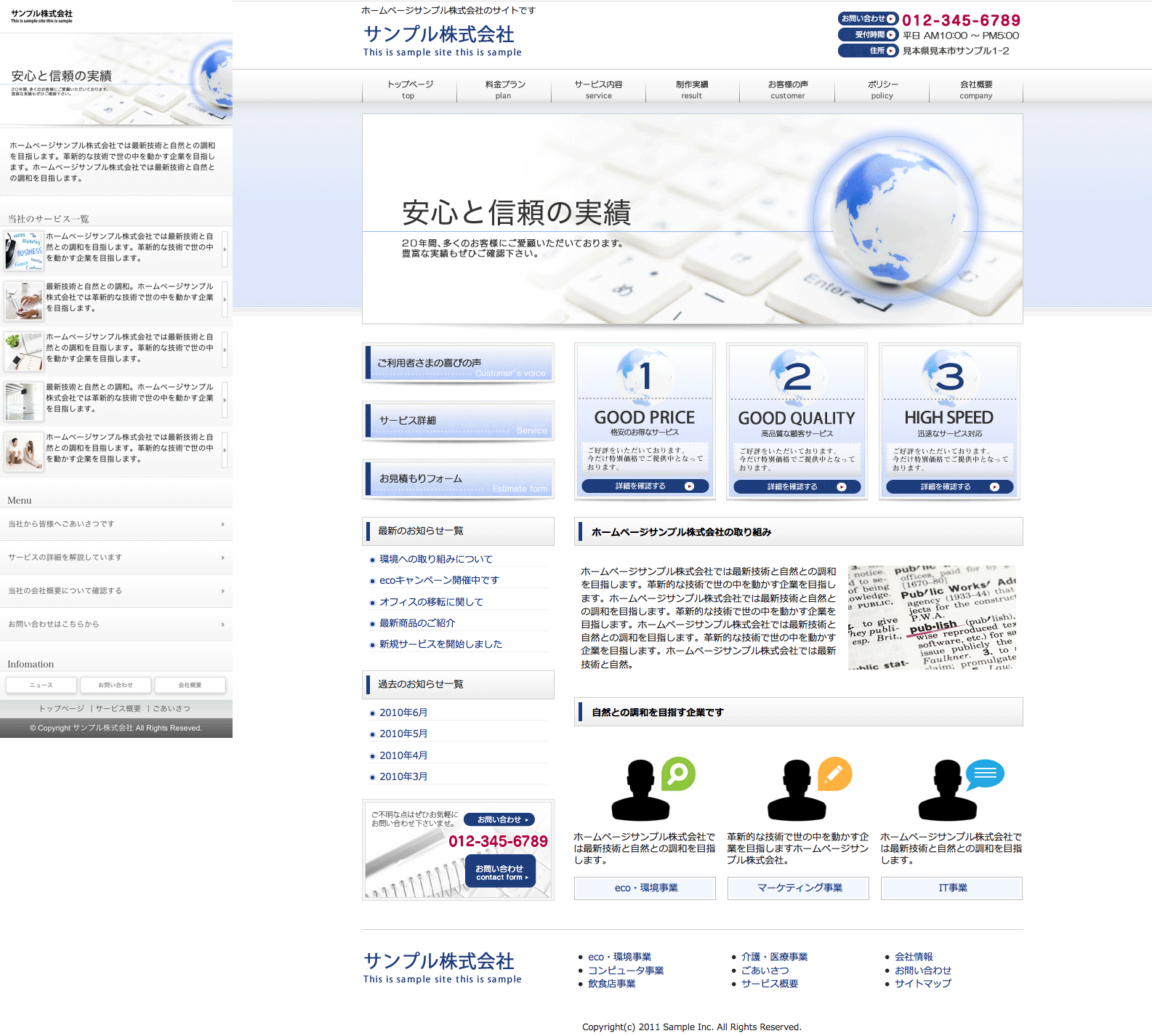Open the 料金プラン plan navigation tab
Viewport: 1152px width, 1036px height.
tap(504, 89)
